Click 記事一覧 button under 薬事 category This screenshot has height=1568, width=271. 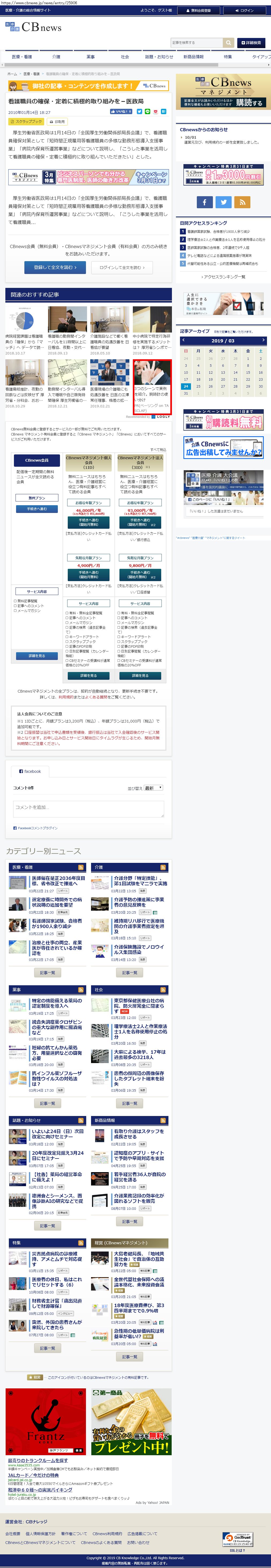coord(48,1104)
